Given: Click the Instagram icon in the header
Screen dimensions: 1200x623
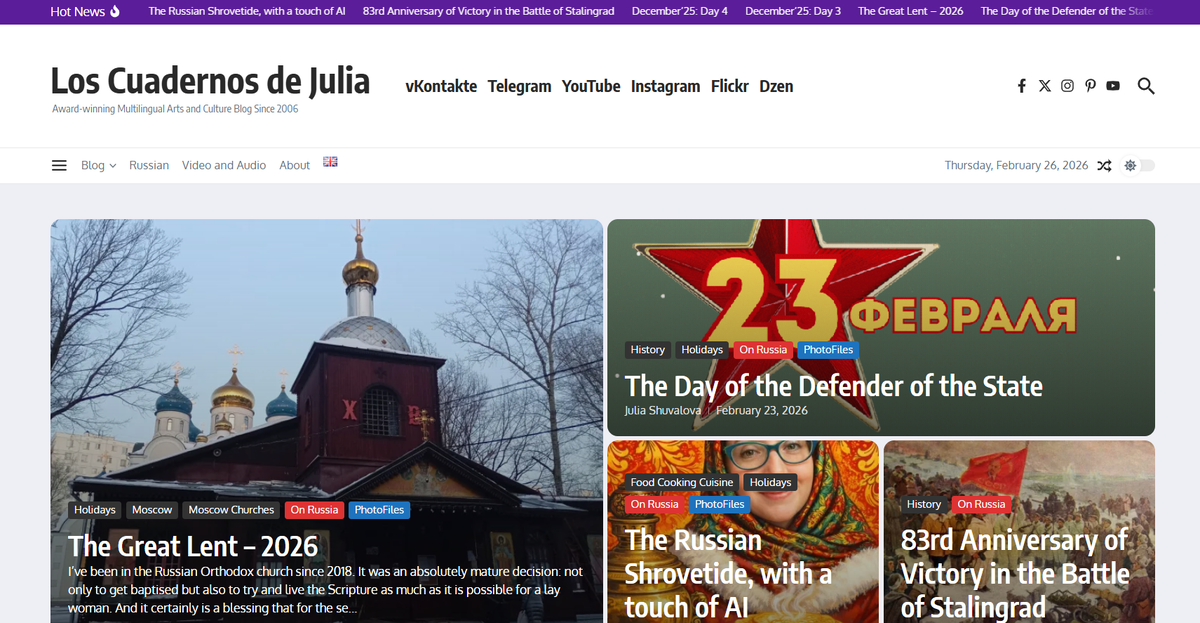Looking at the screenshot, I should 1067,86.
